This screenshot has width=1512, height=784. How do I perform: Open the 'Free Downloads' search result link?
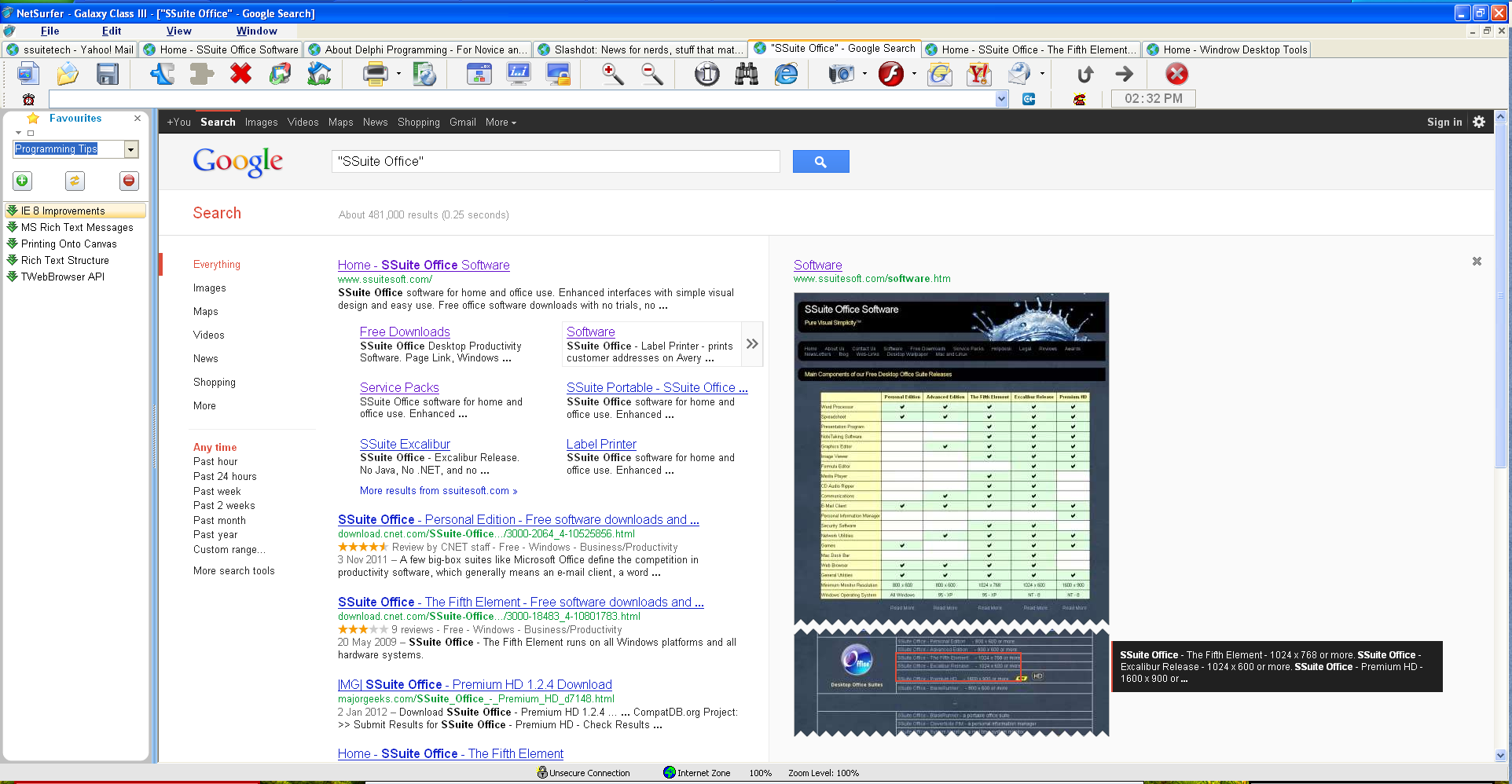[405, 332]
